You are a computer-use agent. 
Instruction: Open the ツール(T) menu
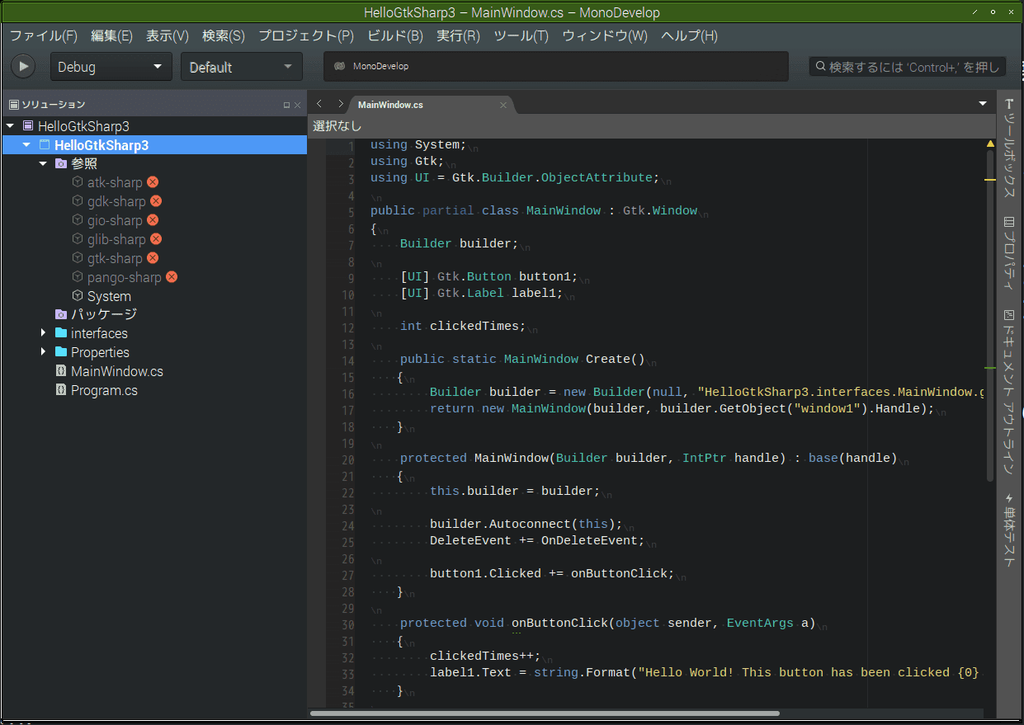click(521, 36)
